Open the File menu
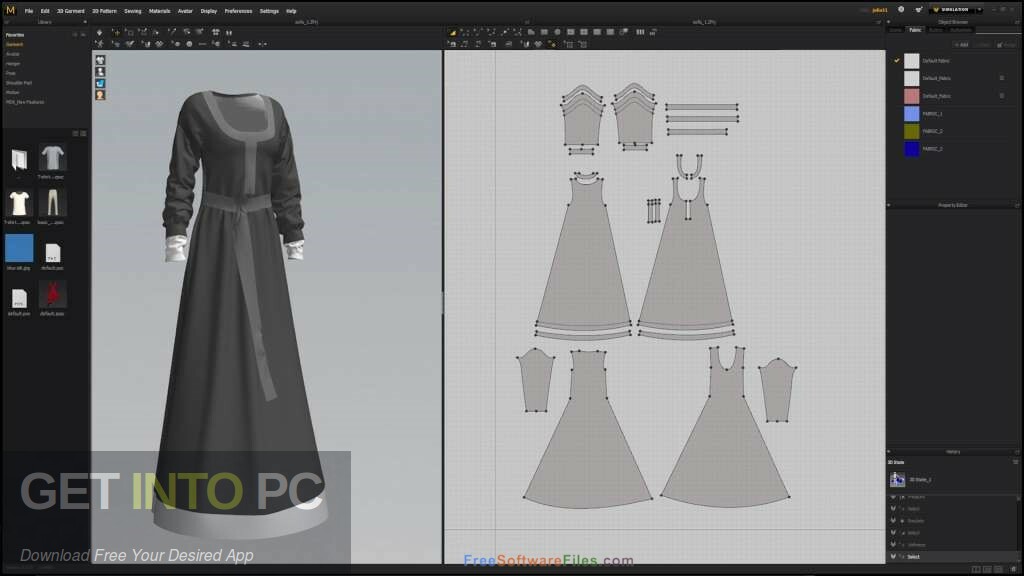Viewport: 1024px width, 576px height. (x=29, y=11)
